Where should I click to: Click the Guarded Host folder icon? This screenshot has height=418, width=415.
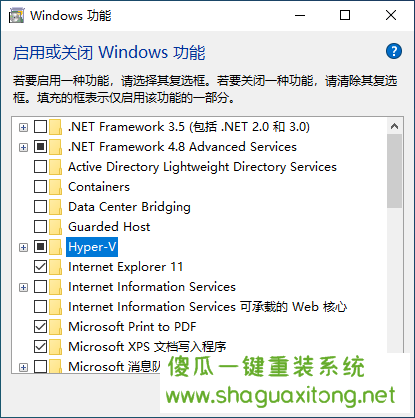coord(56,227)
